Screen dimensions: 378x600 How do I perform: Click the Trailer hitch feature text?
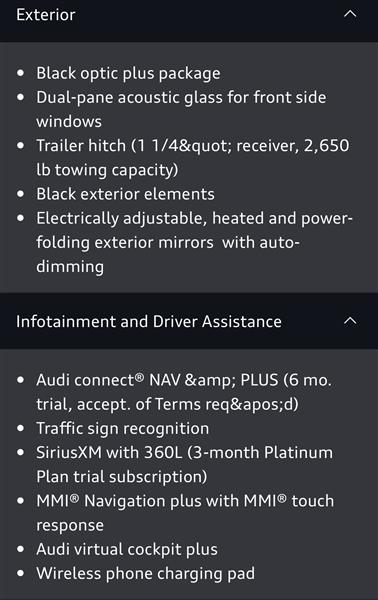coord(192,158)
